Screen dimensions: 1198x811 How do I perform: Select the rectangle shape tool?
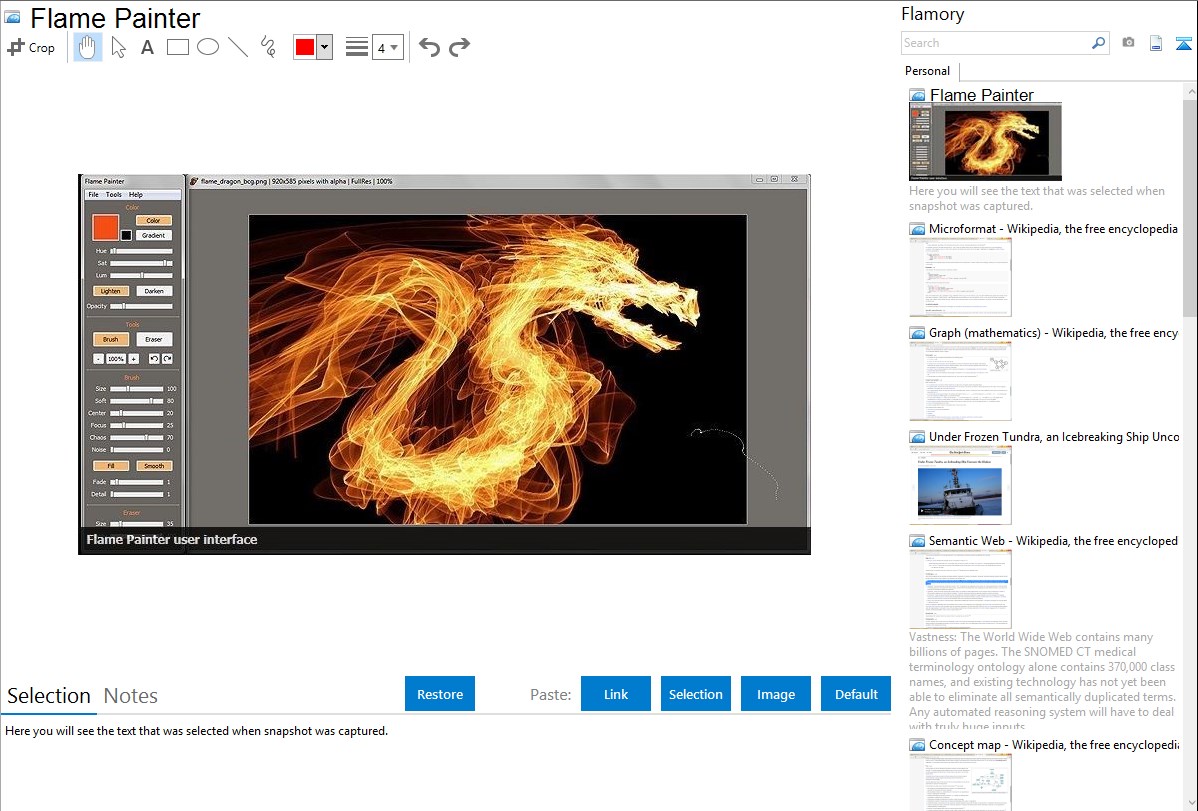pyautogui.click(x=177, y=47)
